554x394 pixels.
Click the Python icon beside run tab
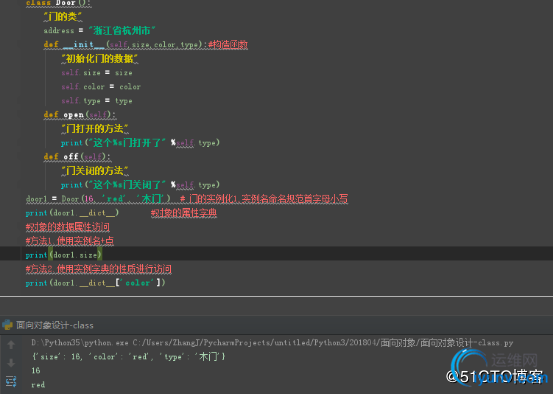[7, 325]
